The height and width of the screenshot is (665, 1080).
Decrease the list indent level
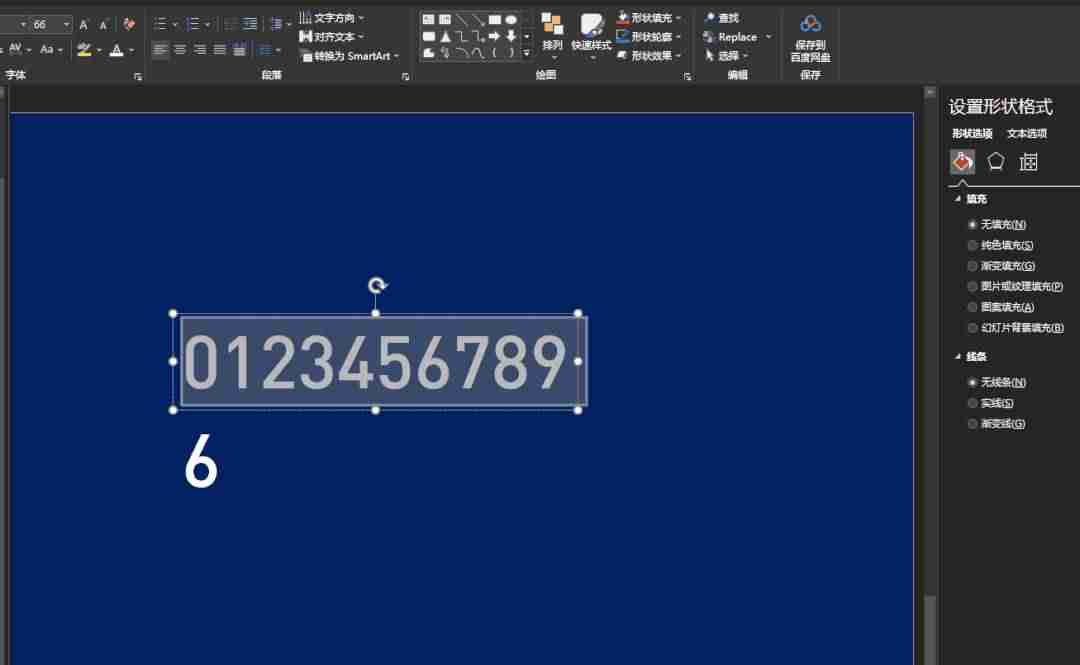[230, 25]
